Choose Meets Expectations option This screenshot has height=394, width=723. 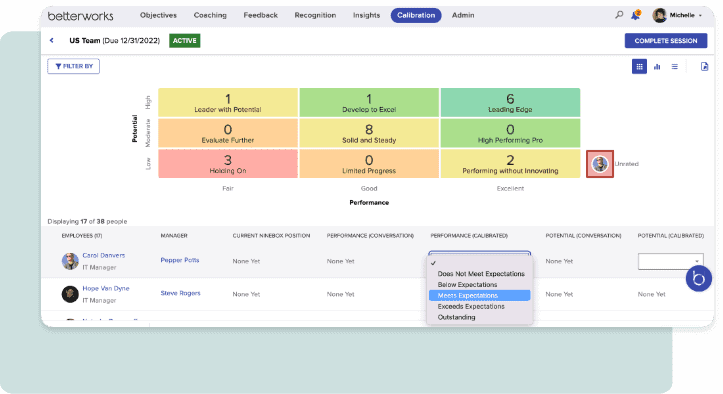480,295
